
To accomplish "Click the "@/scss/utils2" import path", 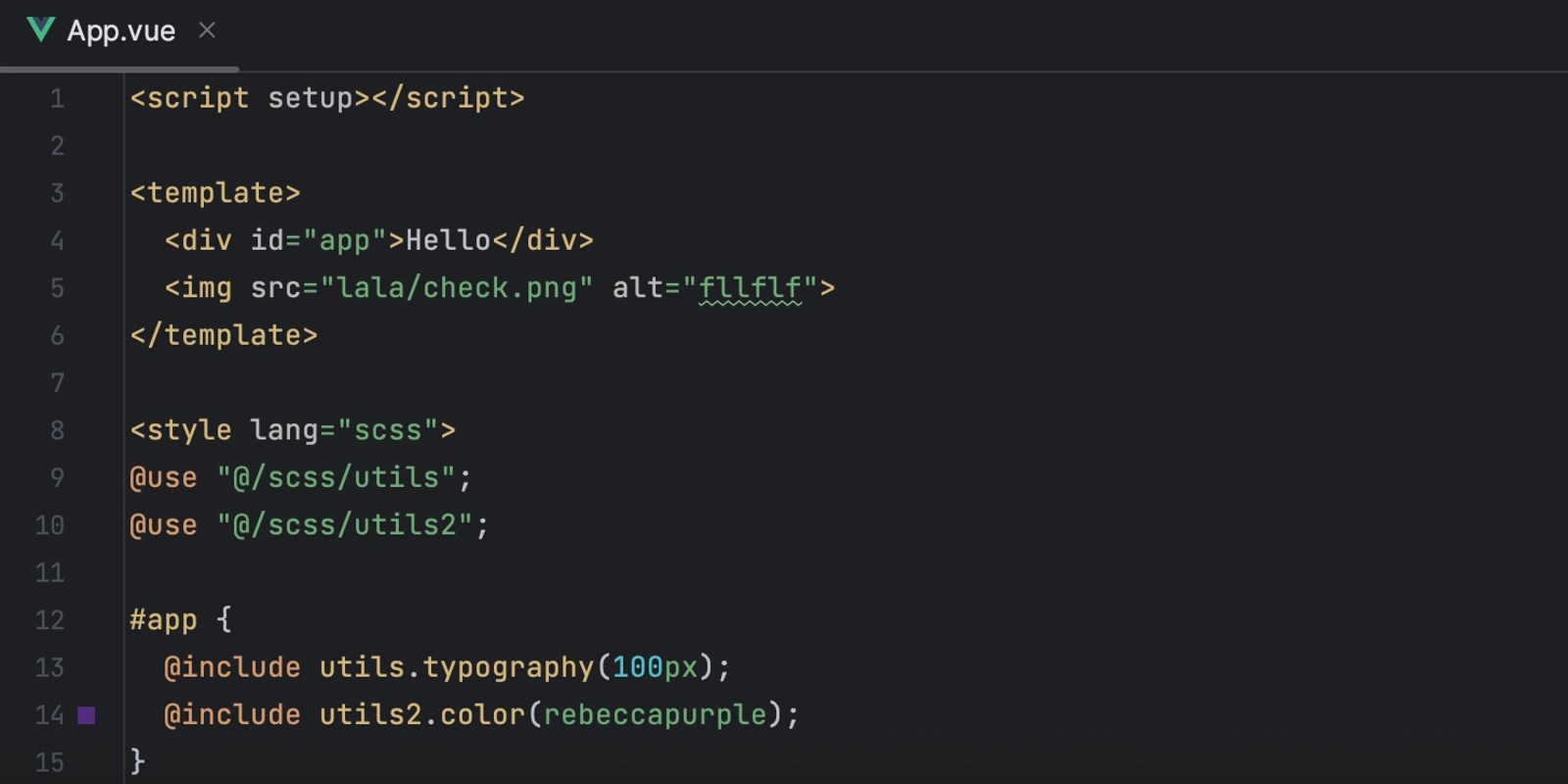I will coord(345,525).
